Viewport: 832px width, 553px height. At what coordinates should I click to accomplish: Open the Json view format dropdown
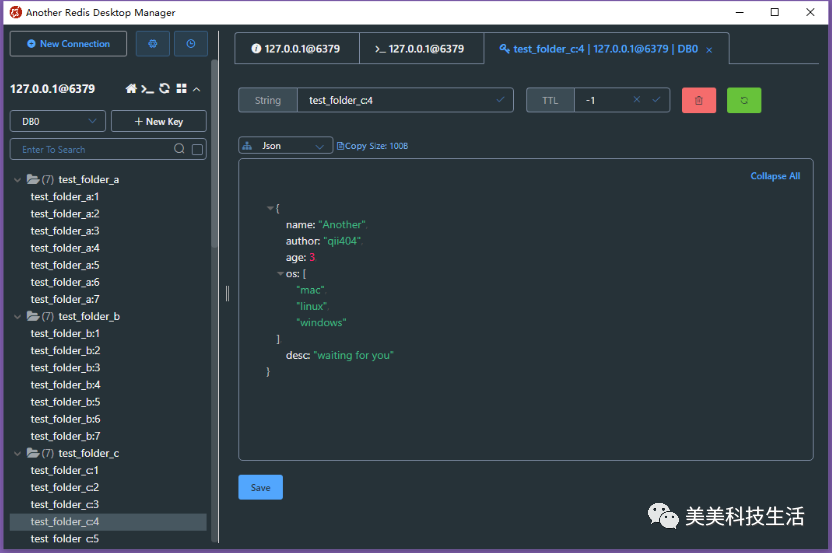coord(285,145)
